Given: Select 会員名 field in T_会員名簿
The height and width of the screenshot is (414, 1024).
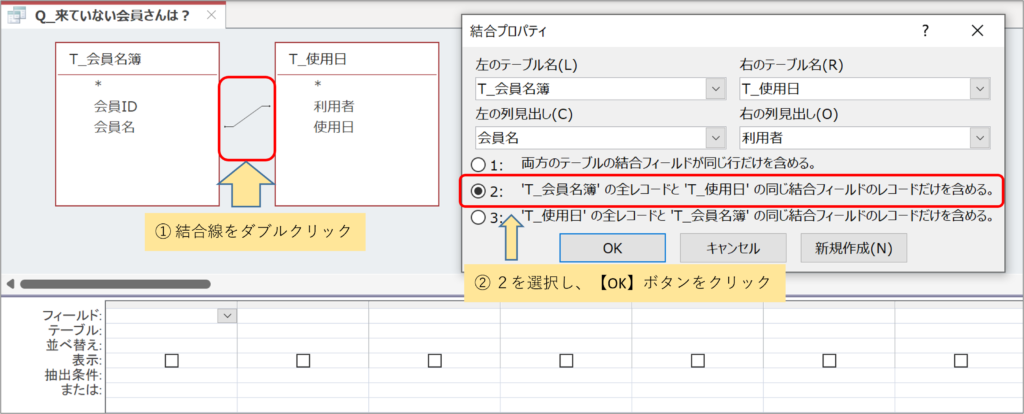Looking at the screenshot, I should pos(115,127).
